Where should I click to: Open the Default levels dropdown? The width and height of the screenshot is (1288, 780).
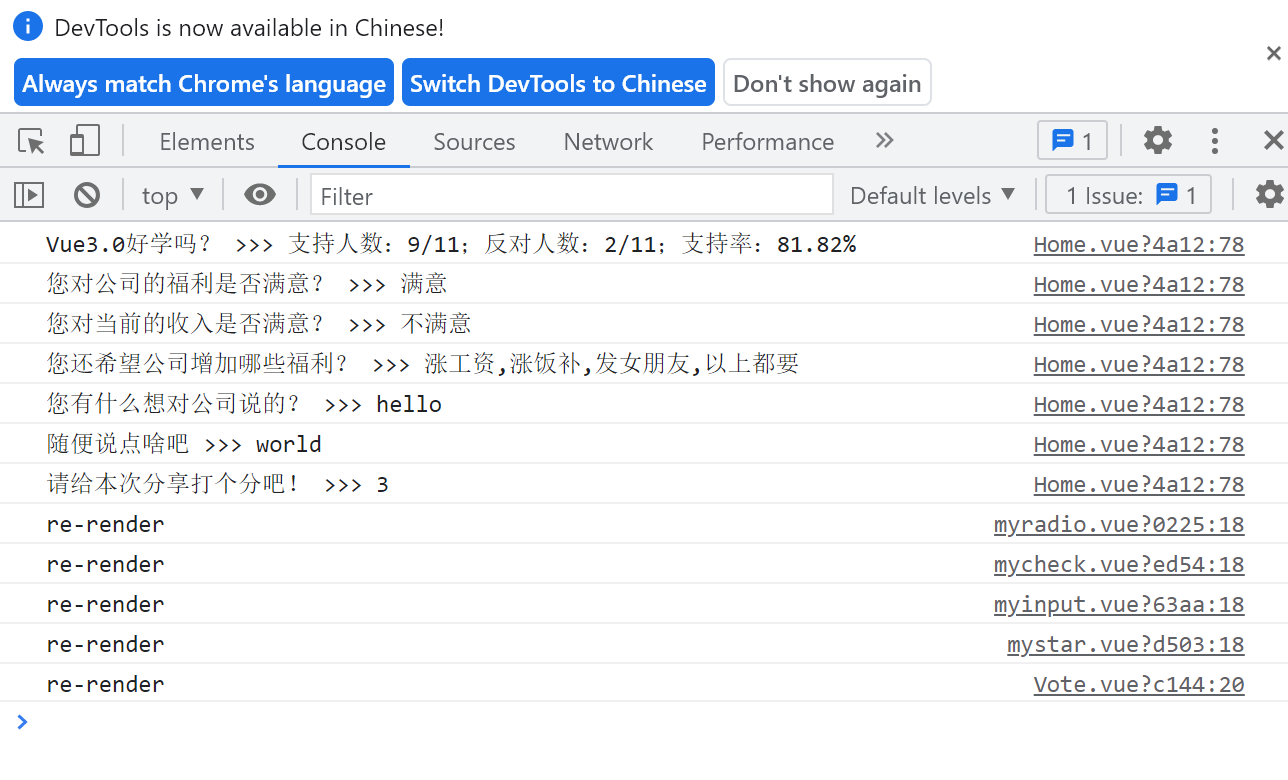932,196
